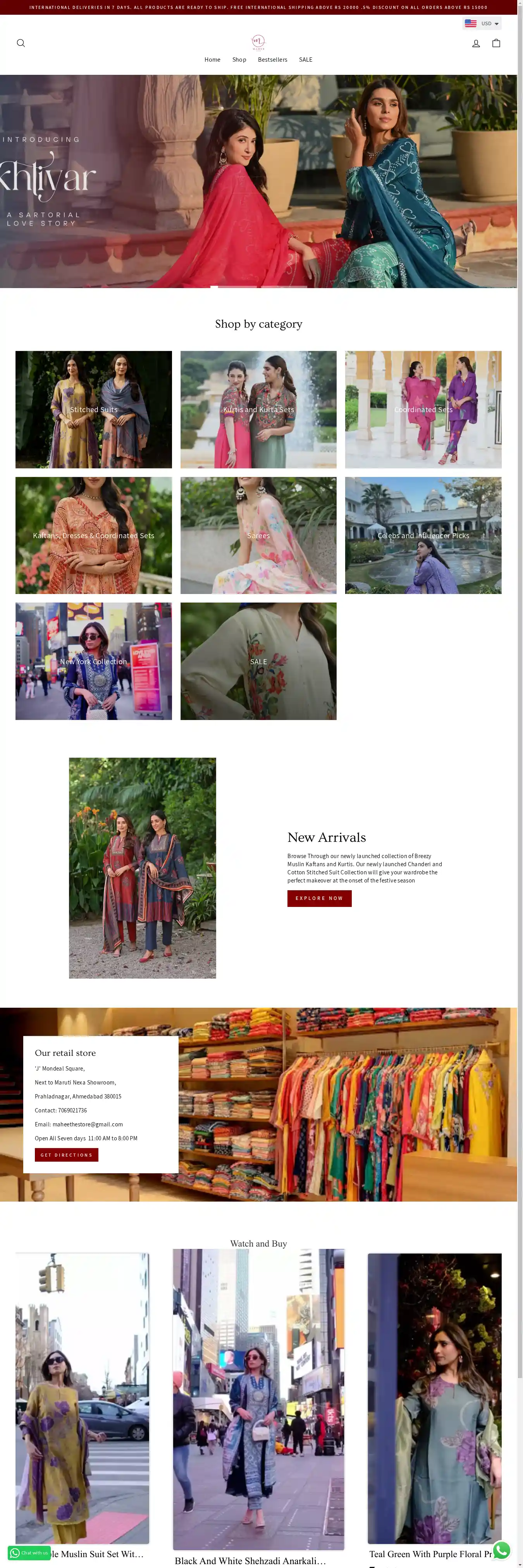
Task: Click the US flag currency icon
Action: [470, 24]
